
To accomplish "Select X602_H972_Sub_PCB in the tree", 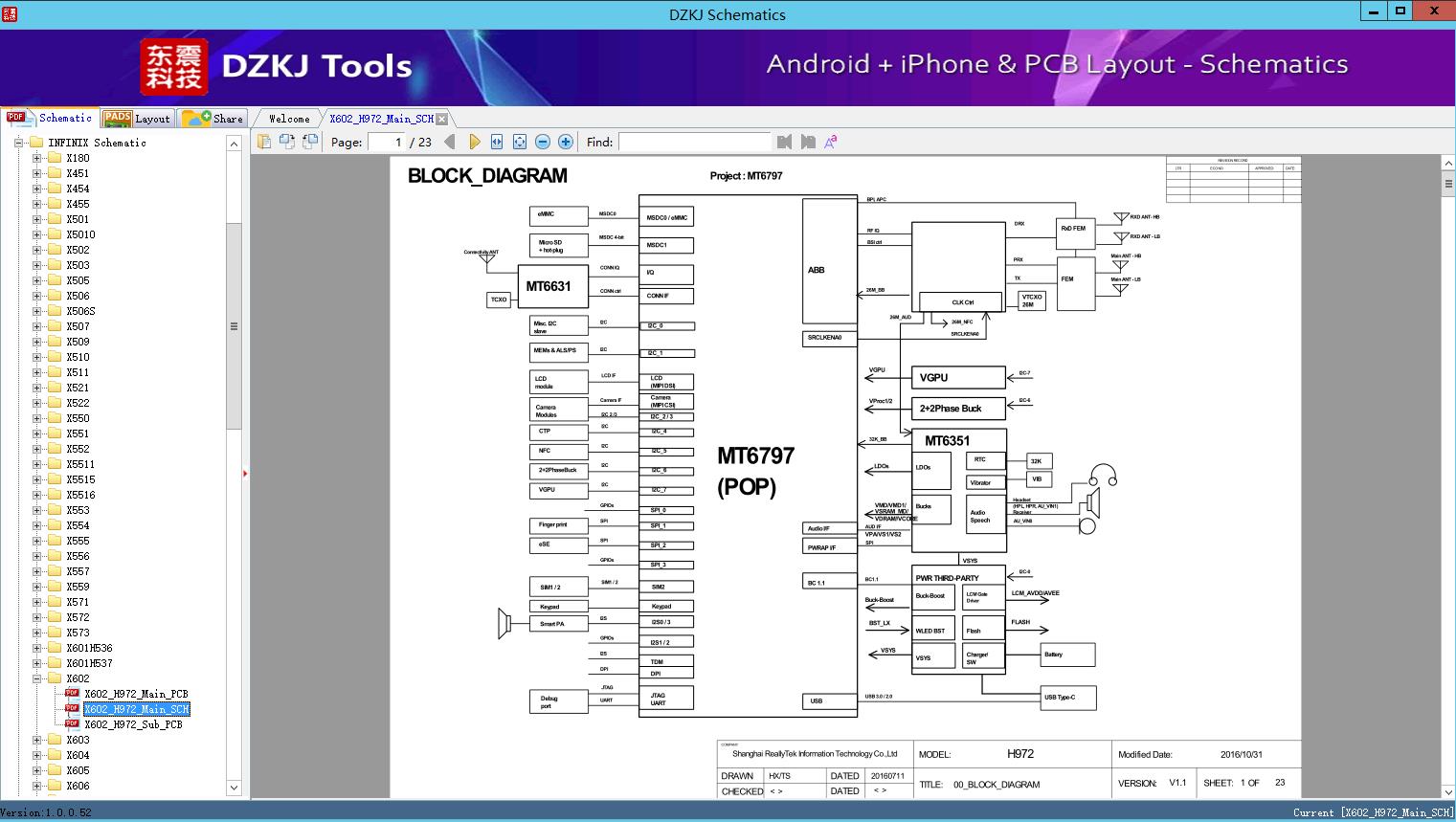I will (136, 724).
